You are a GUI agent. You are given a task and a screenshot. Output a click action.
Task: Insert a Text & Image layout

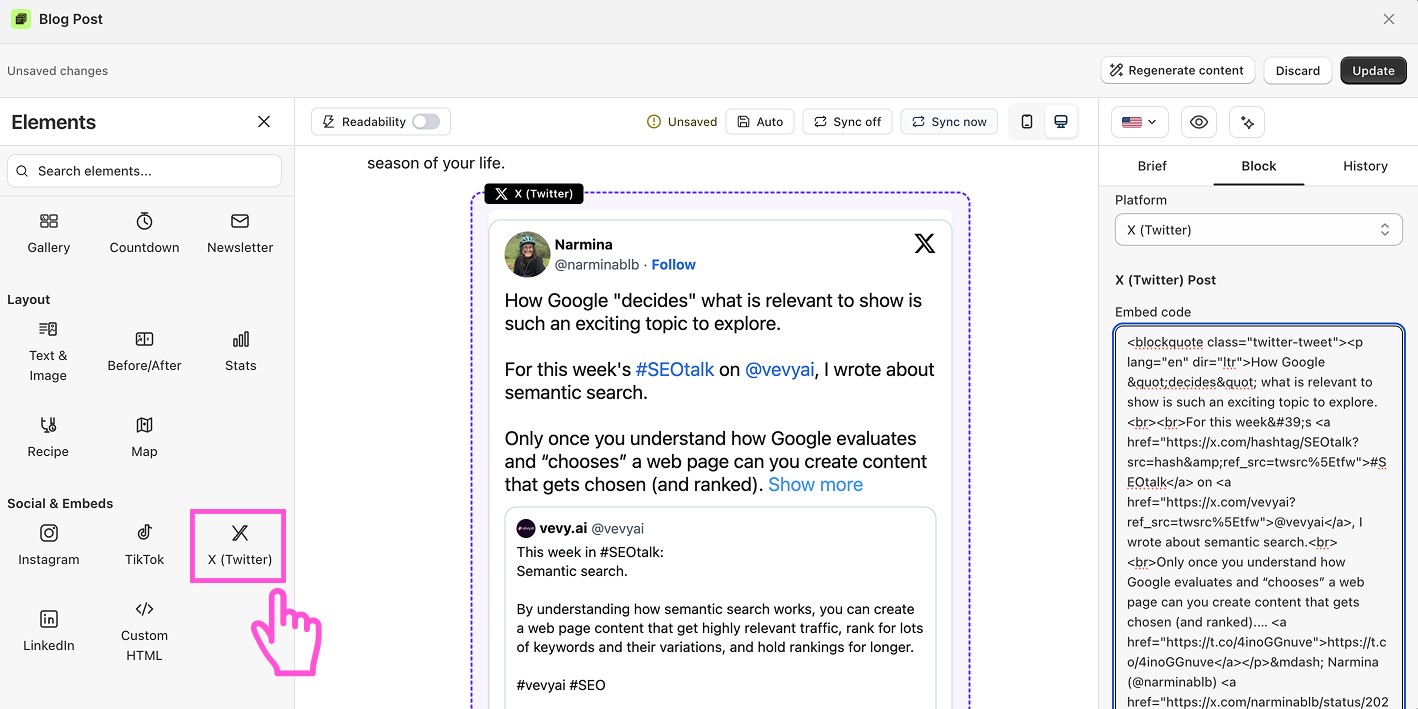point(48,352)
